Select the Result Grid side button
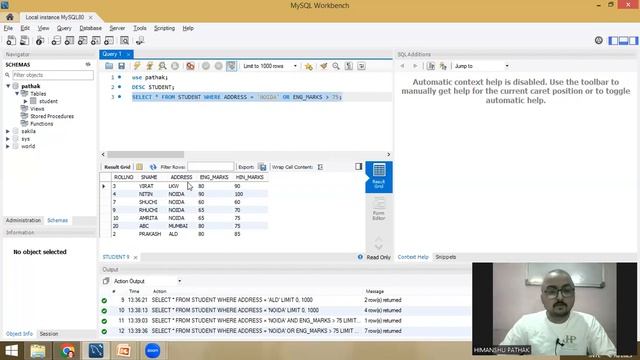Image resolution: width=640 pixels, height=360 pixels. click(379, 177)
